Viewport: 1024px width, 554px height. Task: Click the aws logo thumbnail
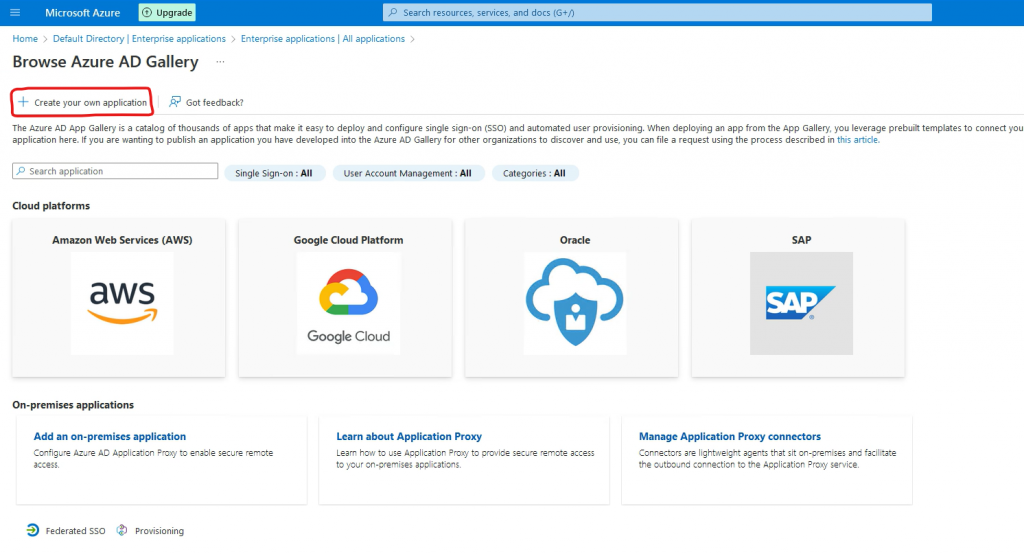pos(122,303)
